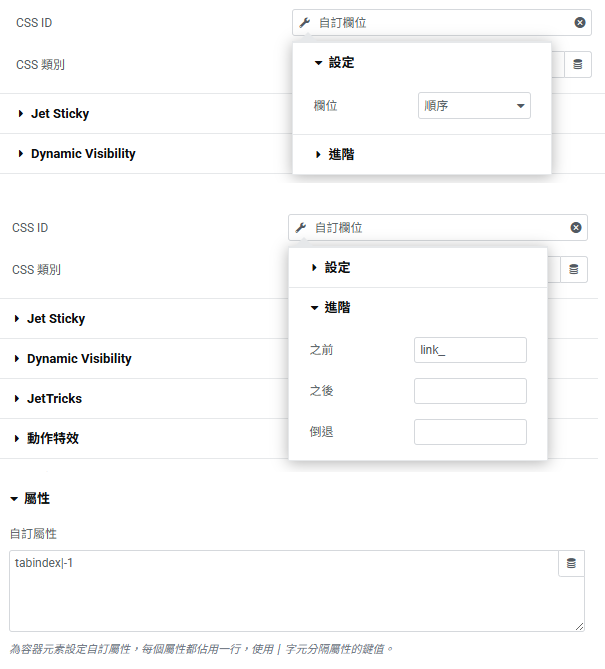The width and height of the screenshot is (605, 669).
Task: Expand Dynamic Visibility above JetTricks
Action: point(78,359)
